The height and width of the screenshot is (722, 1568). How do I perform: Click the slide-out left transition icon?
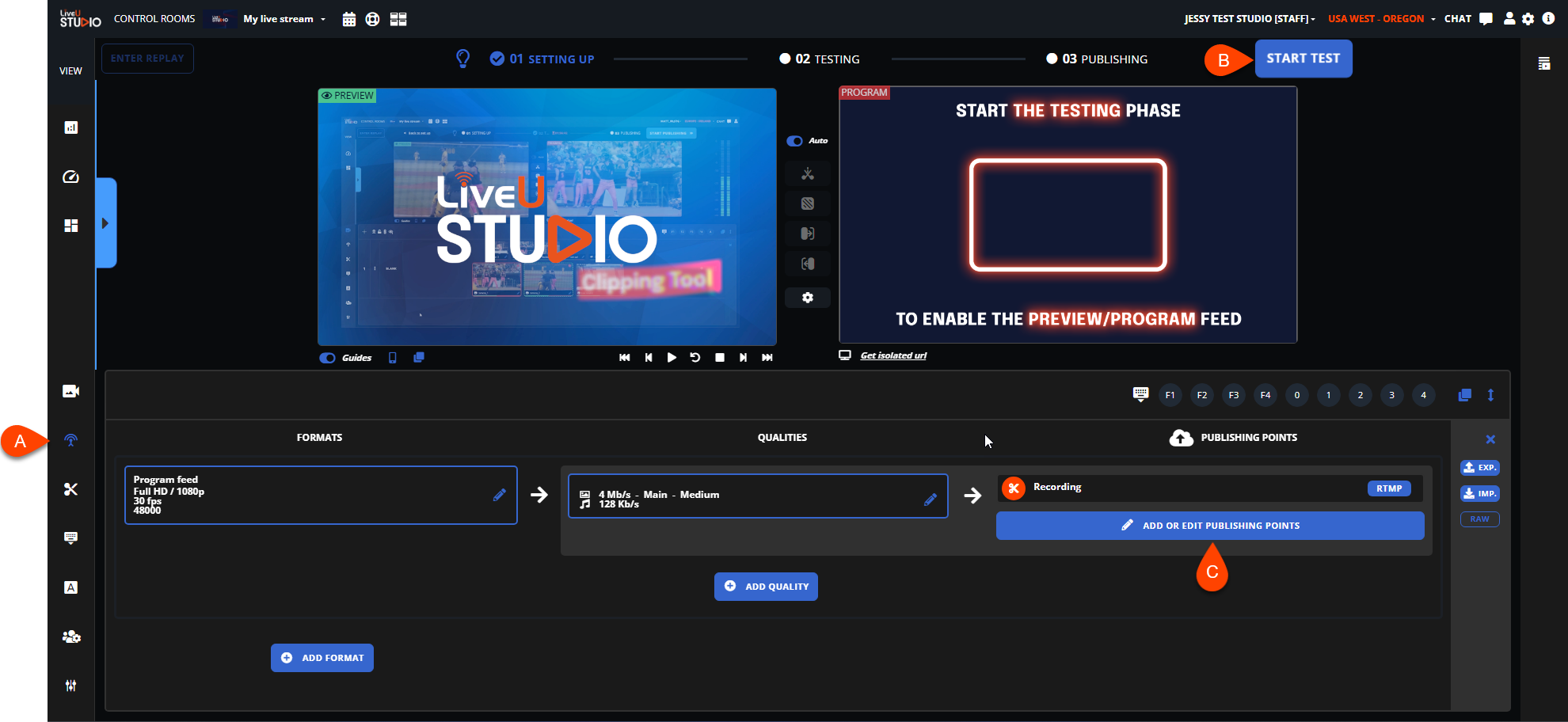click(808, 264)
